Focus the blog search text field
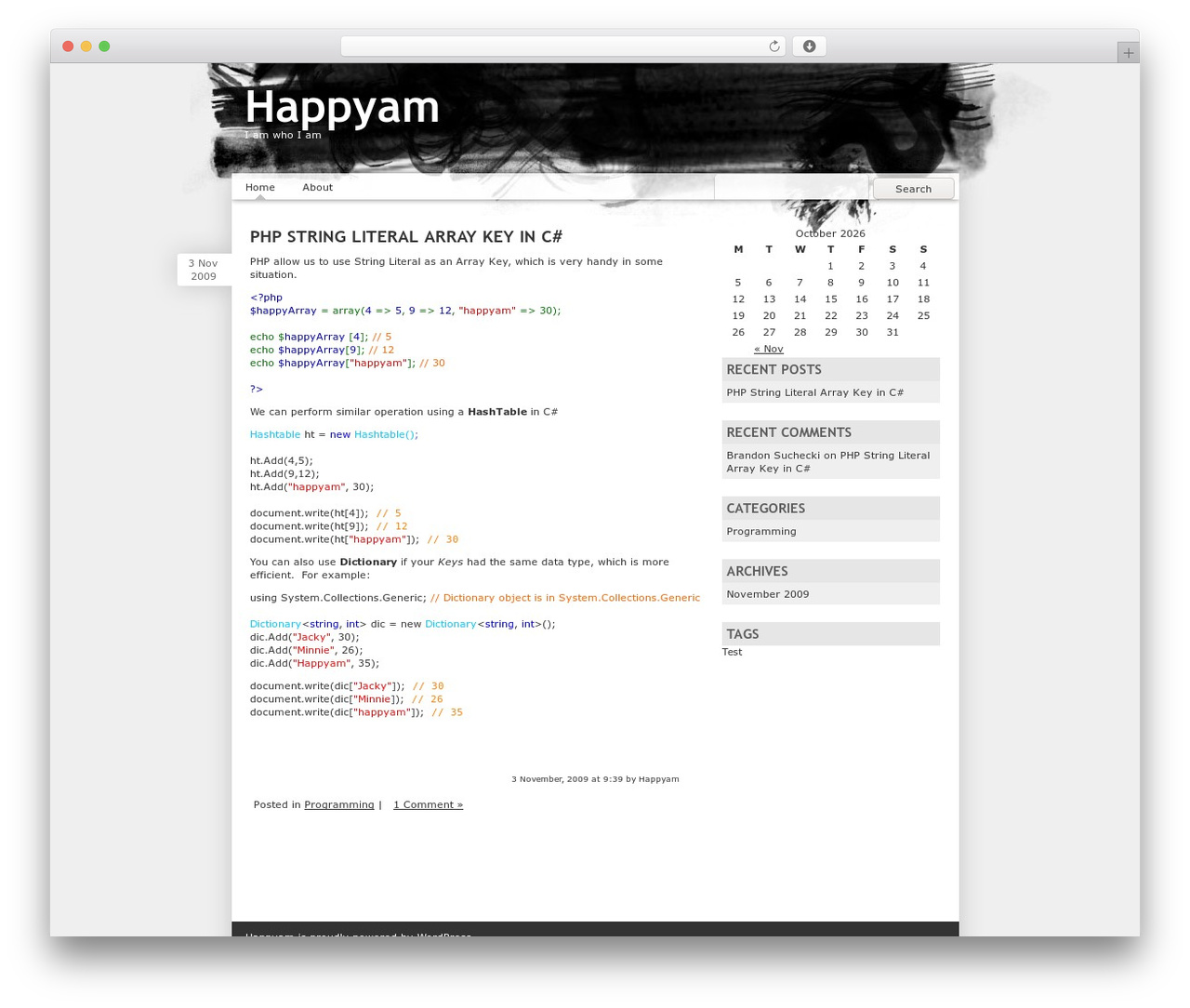 (x=792, y=188)
